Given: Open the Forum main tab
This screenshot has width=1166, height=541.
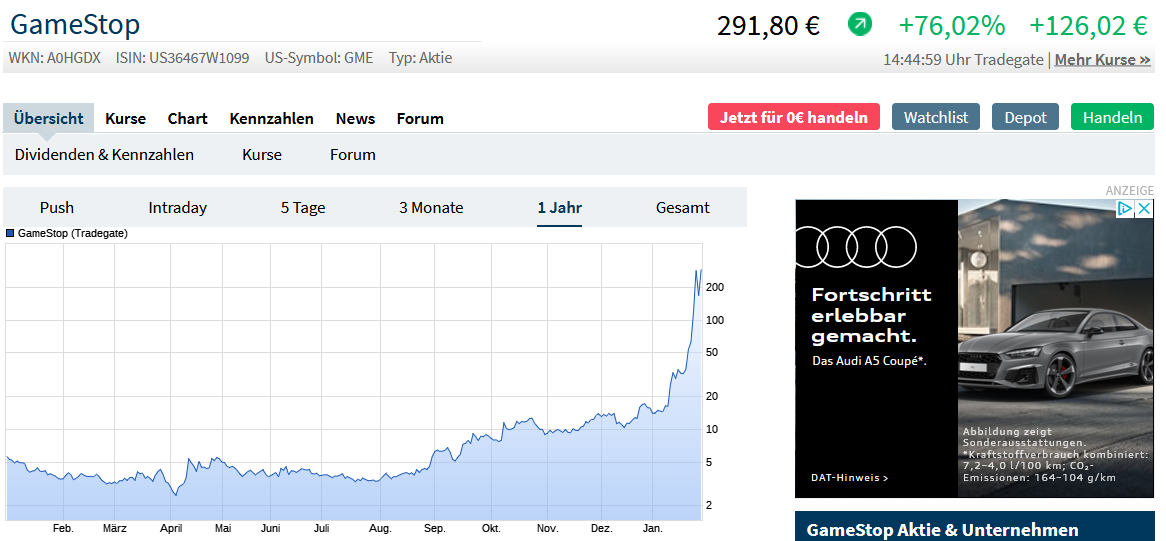Looking at the screenshot, I should click(420, 118).
